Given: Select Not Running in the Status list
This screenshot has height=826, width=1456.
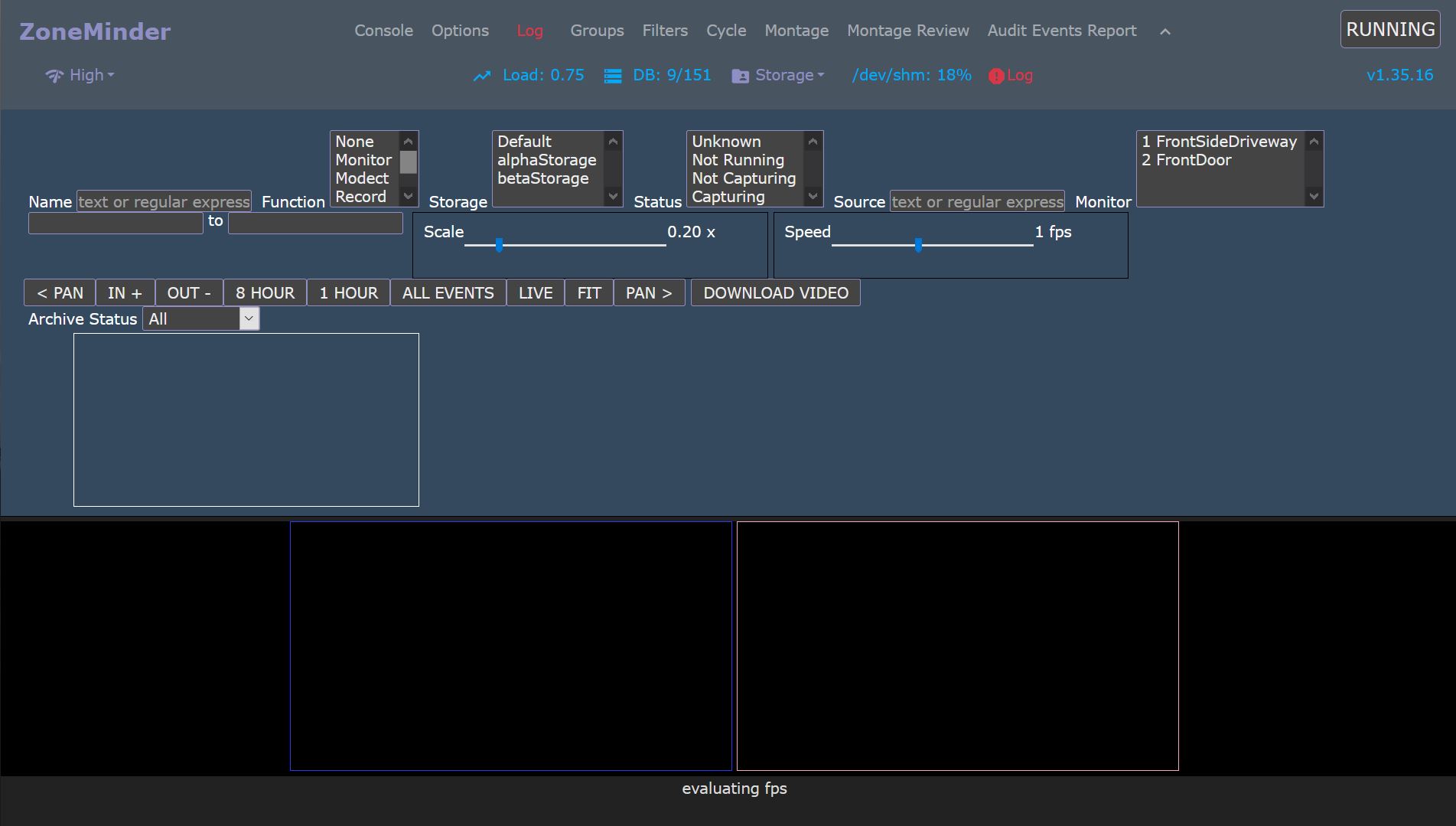Looking at the screenshot, I should coord(746,160).
